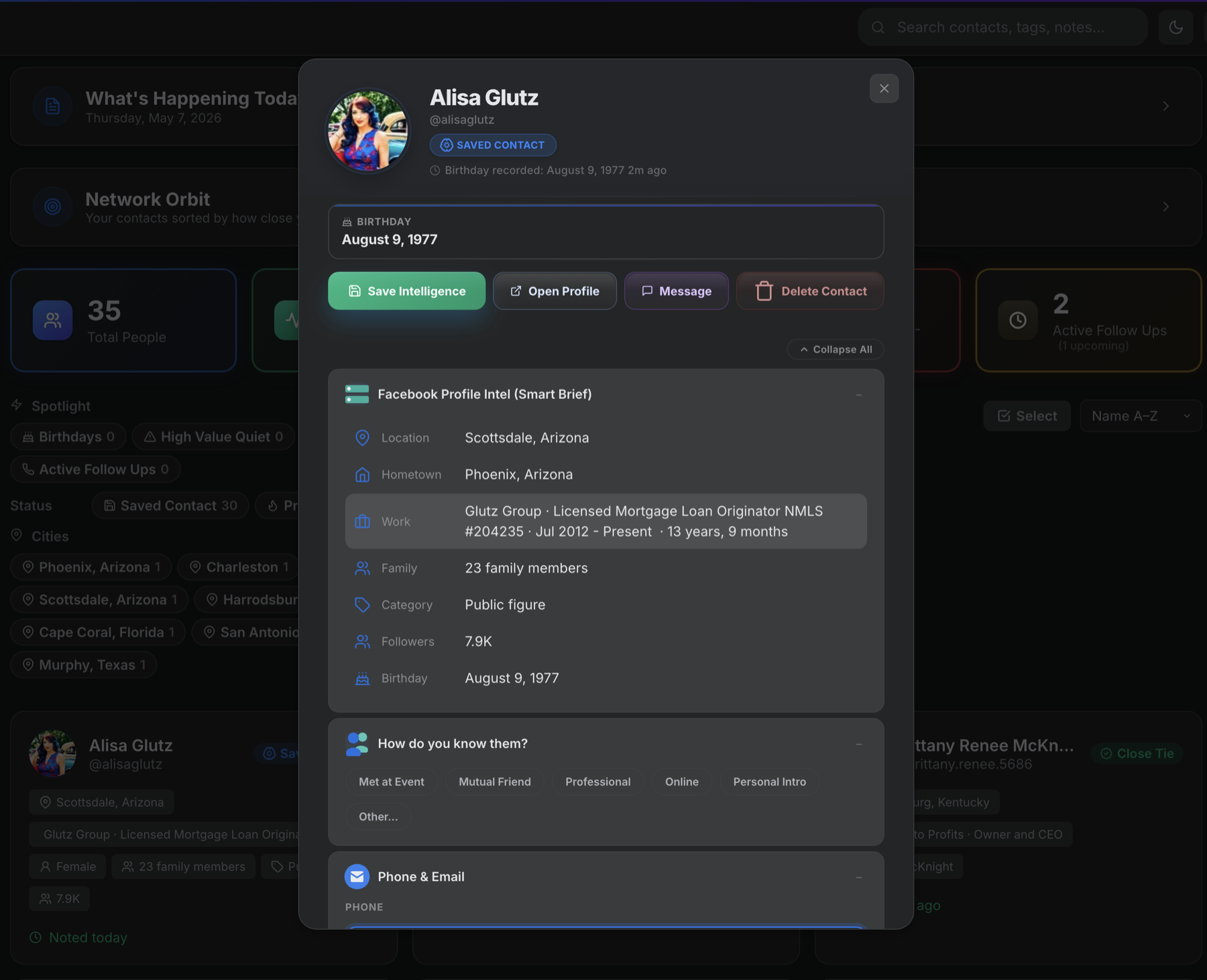Click the Network Orbit target icon
1207x980 pixels.
[x=52, y=206]
